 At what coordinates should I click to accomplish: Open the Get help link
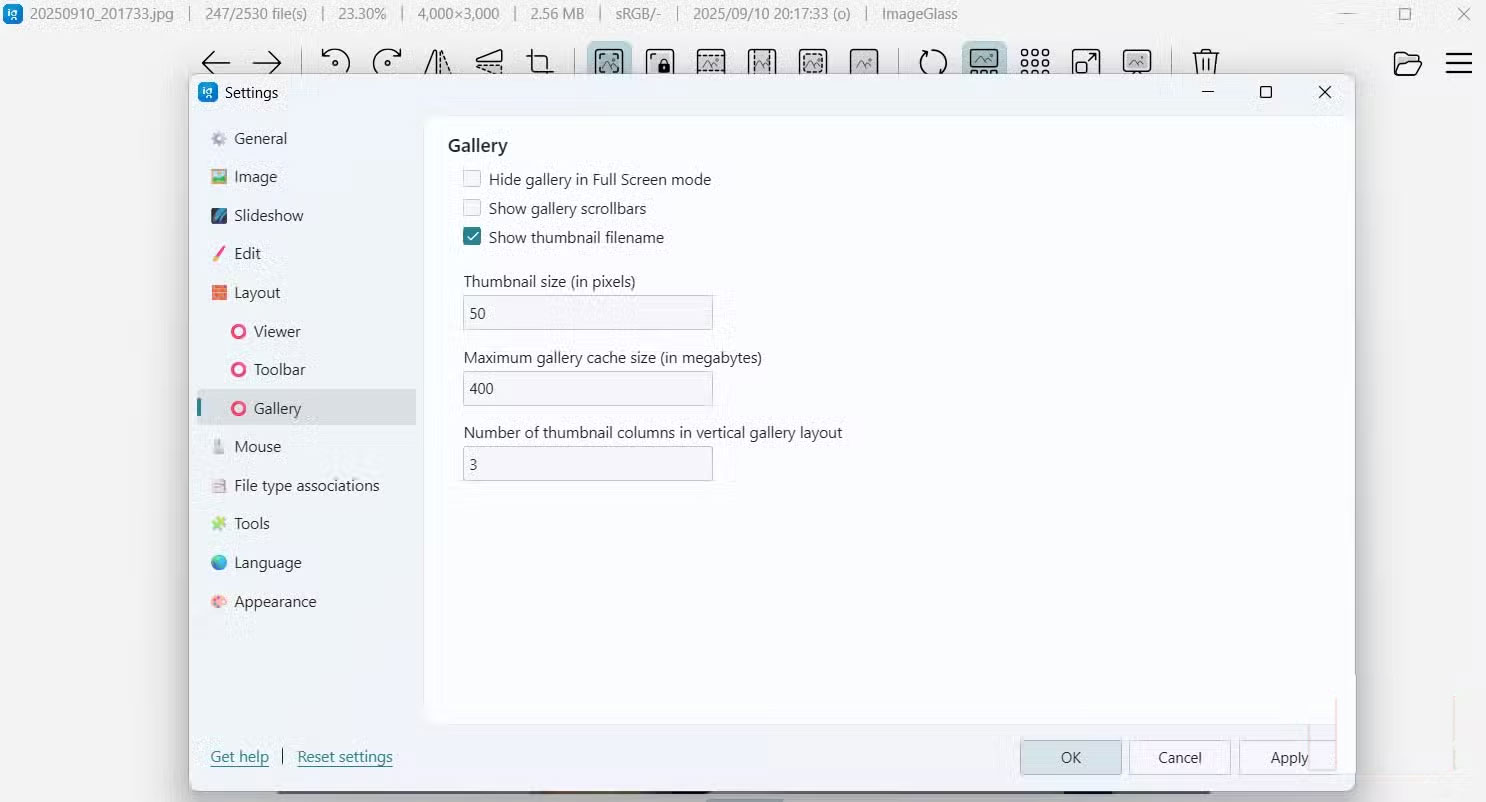[239, 757]
